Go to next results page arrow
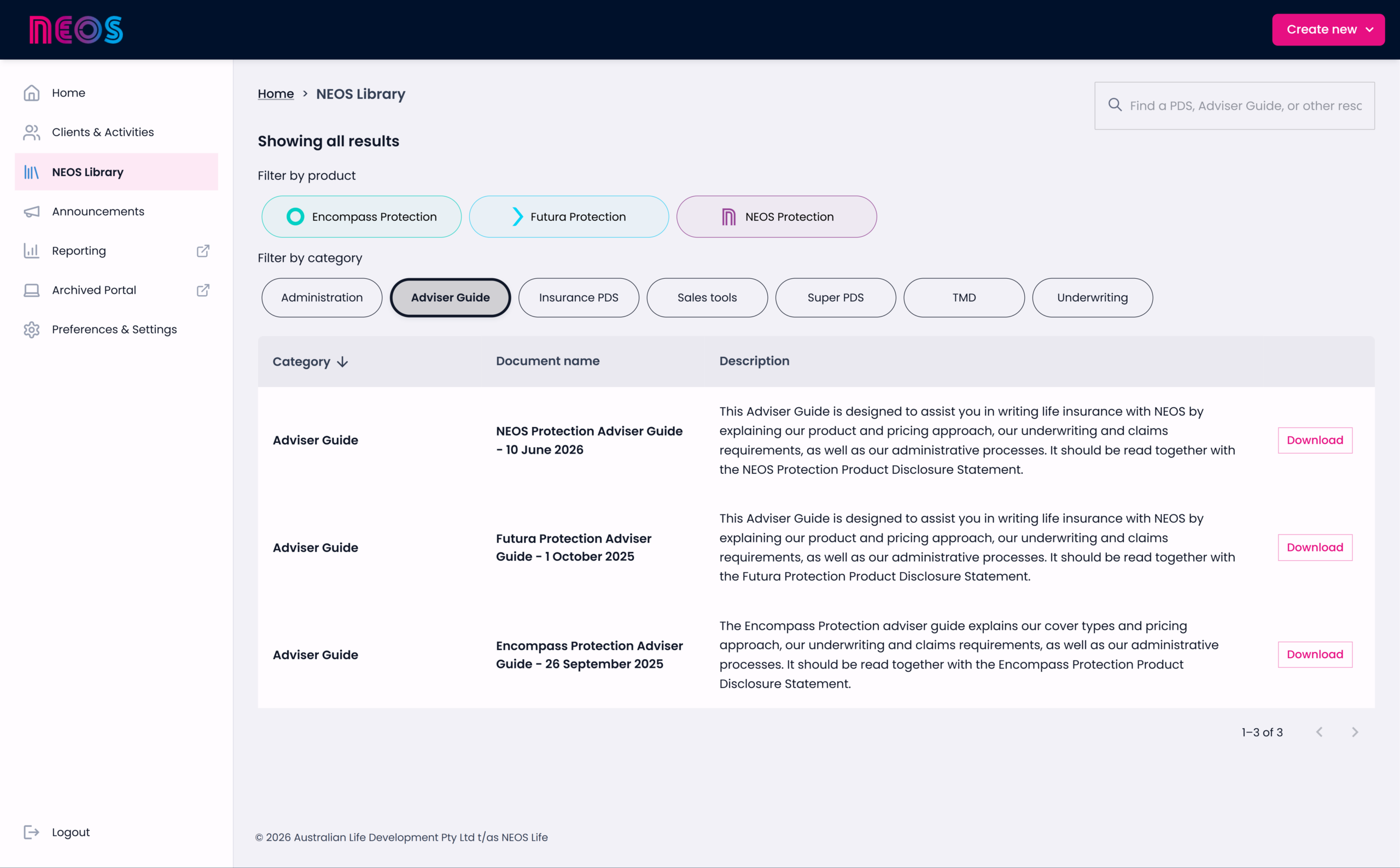The height and width of the screenshot is (868, 1400). tap(1355, 732)
